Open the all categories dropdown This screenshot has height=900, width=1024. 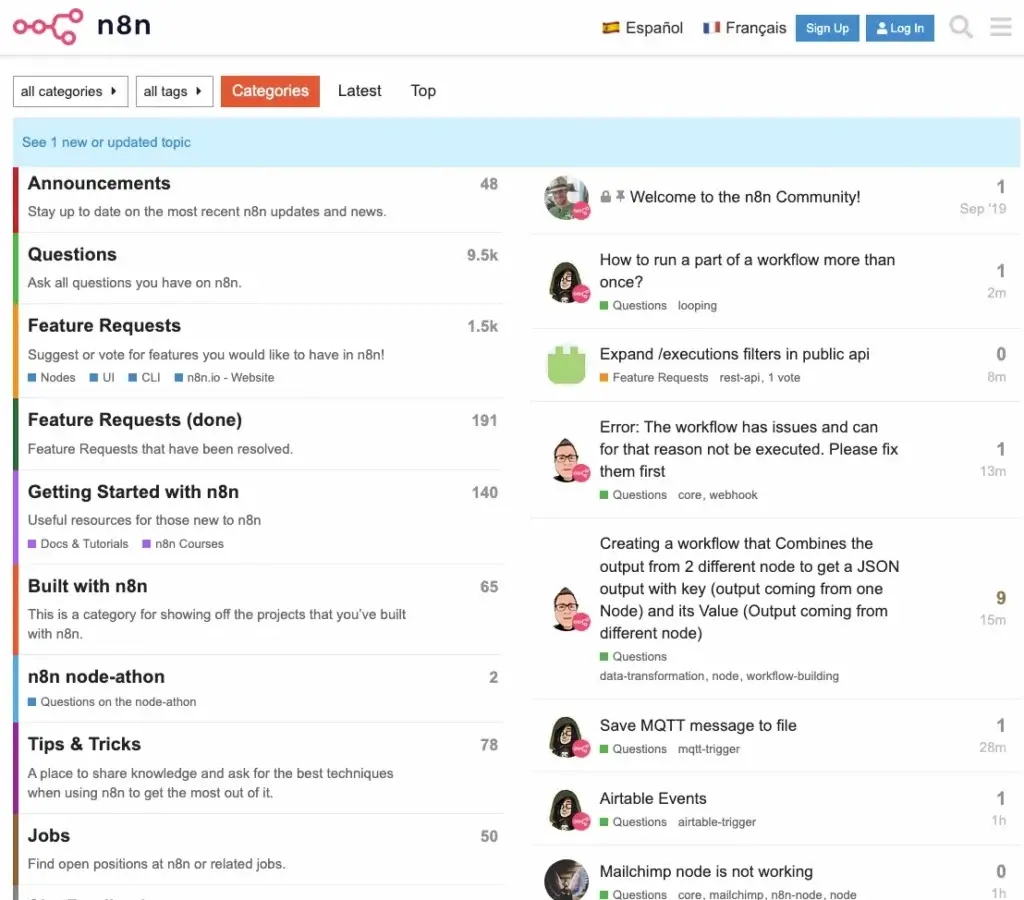(x=70, y=91)
